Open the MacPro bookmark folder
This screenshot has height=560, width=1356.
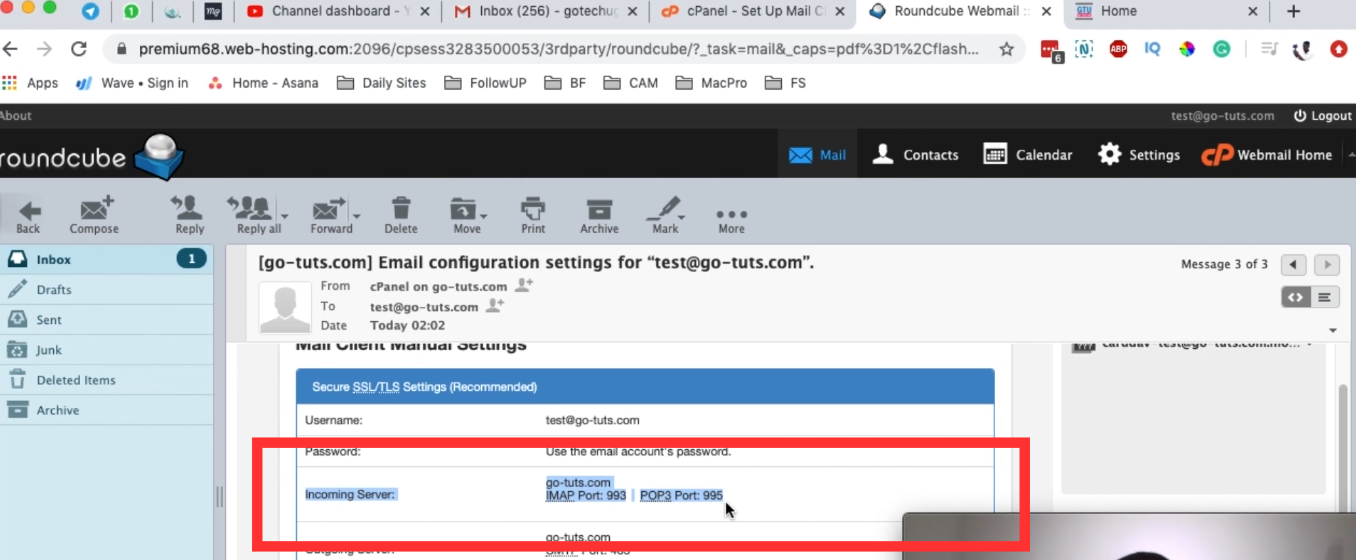[x=711, y=83]
